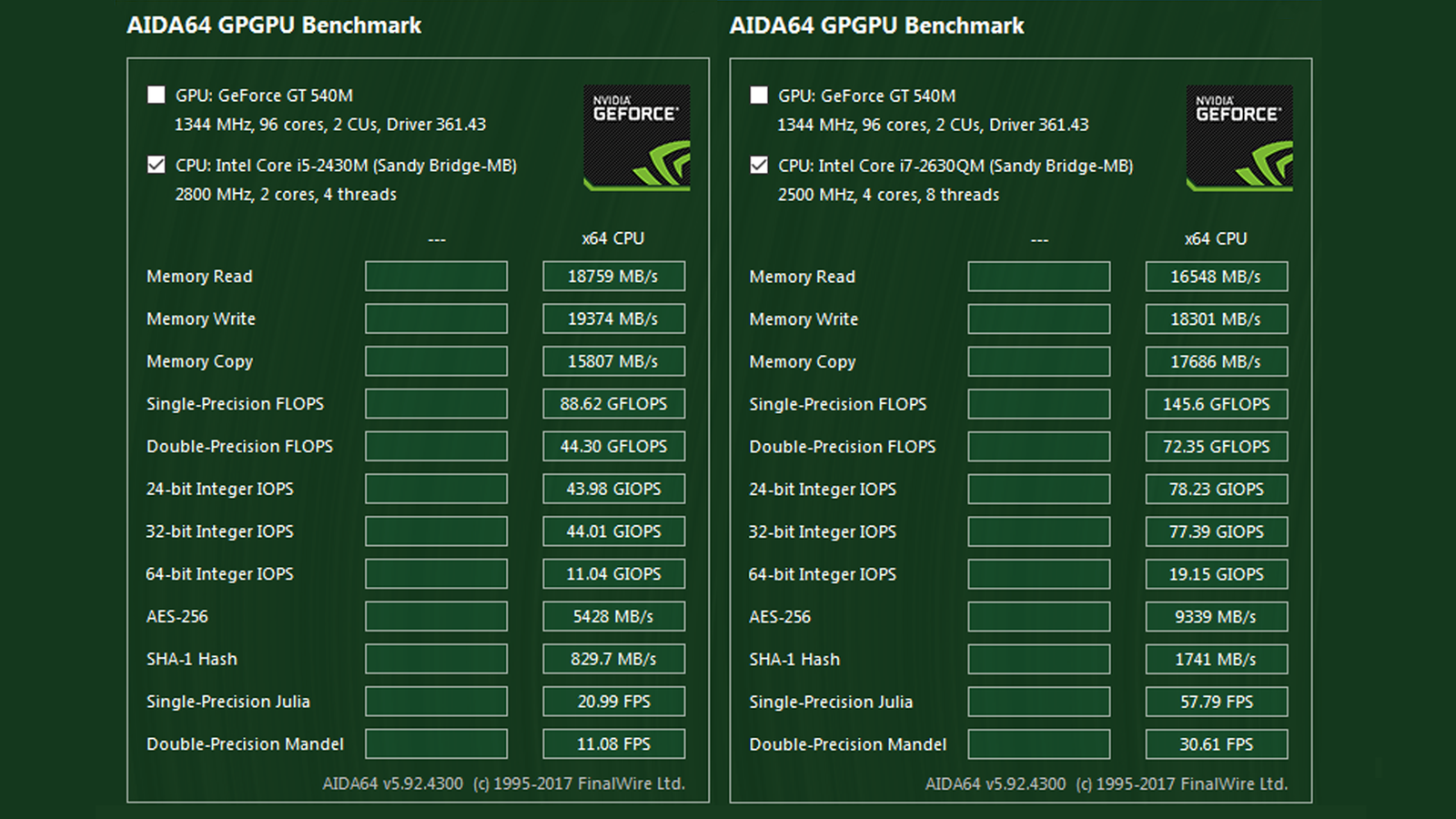Select the 88.62 GFLOPS single-precision result
The width and height of the screenshot is (1456, 819).
click(613, 404)
